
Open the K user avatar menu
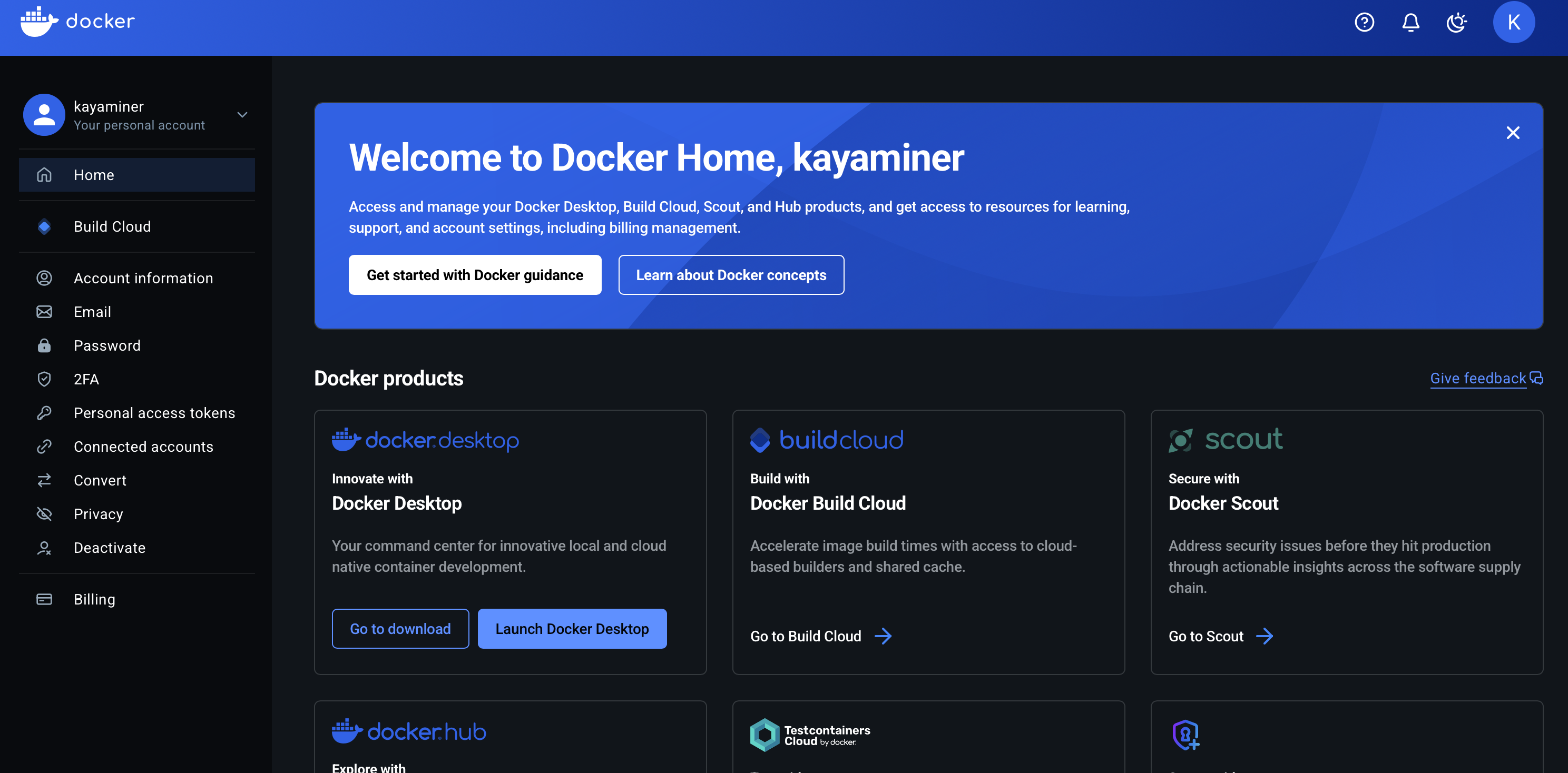pos(1513,22)
